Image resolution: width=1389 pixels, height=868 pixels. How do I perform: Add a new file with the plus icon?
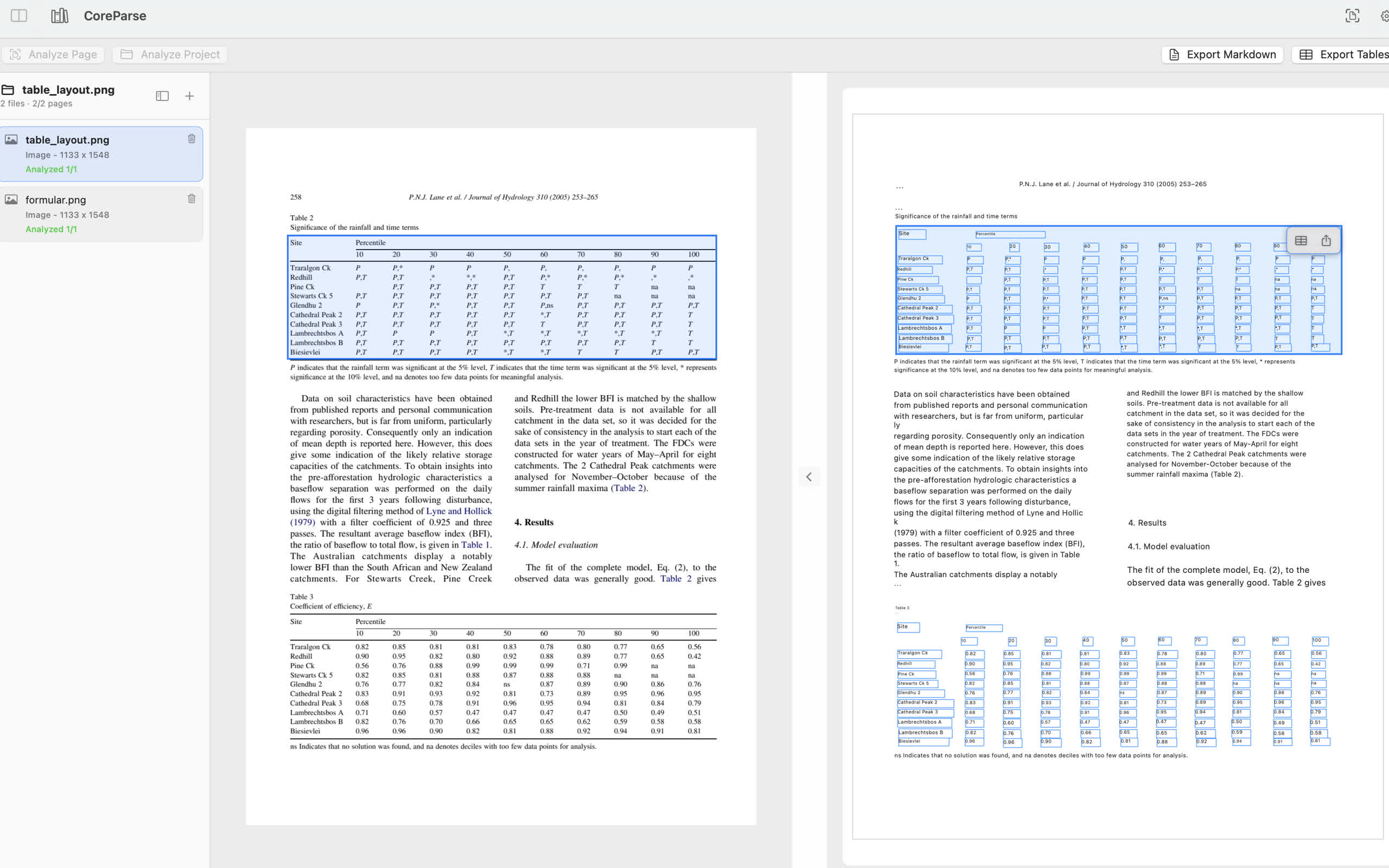(x=189, y=96)
